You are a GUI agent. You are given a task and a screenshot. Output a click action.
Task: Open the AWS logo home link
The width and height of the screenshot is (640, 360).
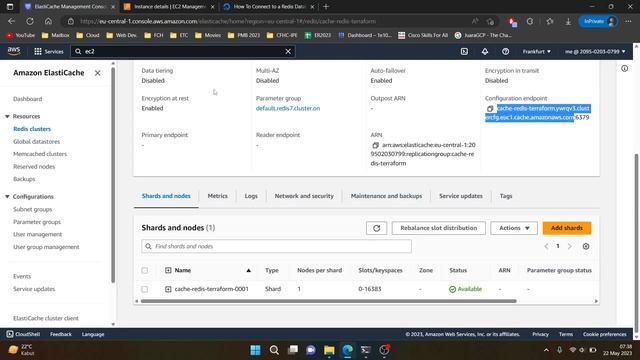pyautogui.click(x=13, y=51)
